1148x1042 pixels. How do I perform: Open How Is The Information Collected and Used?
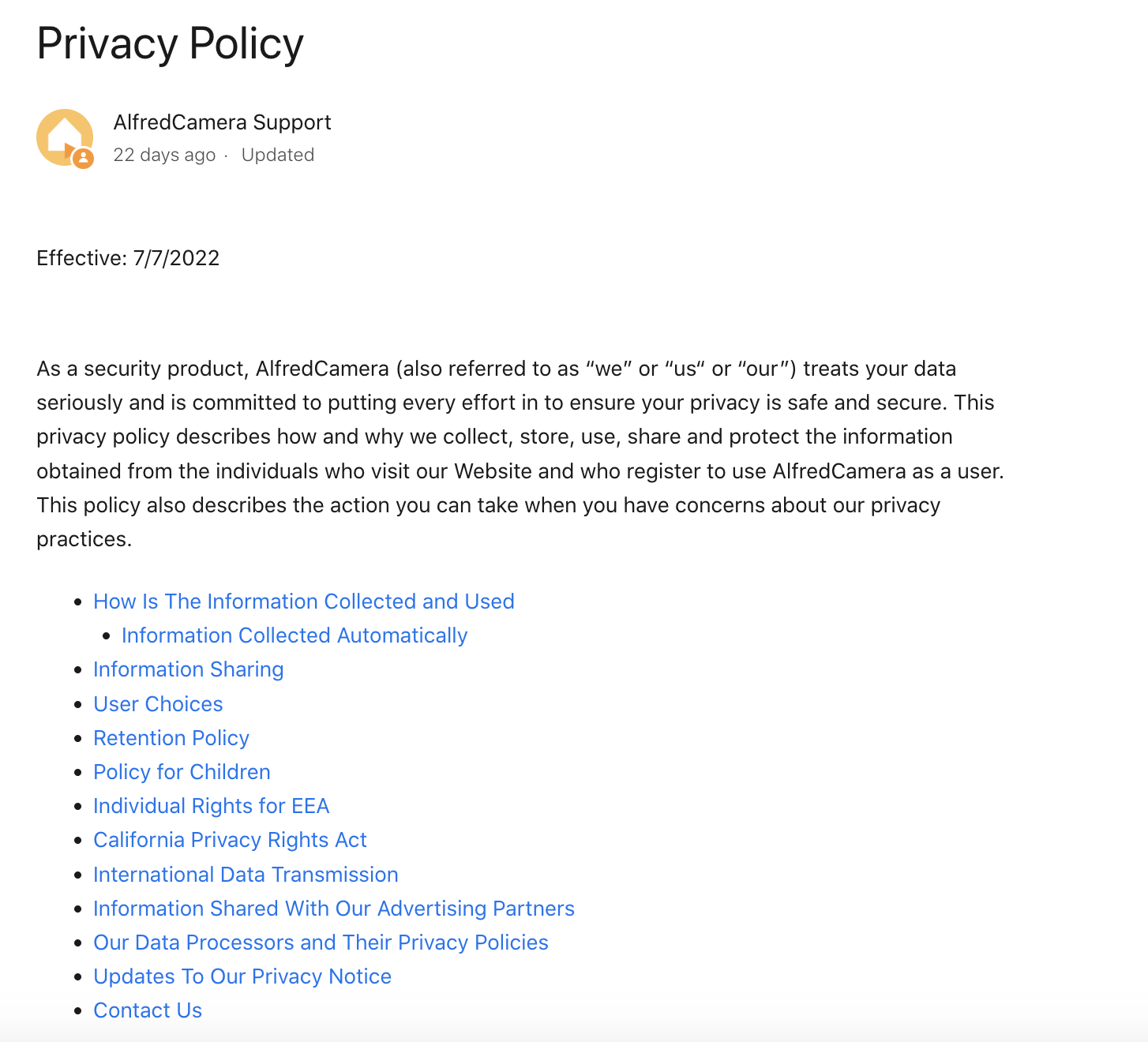[x=304, y=601]
